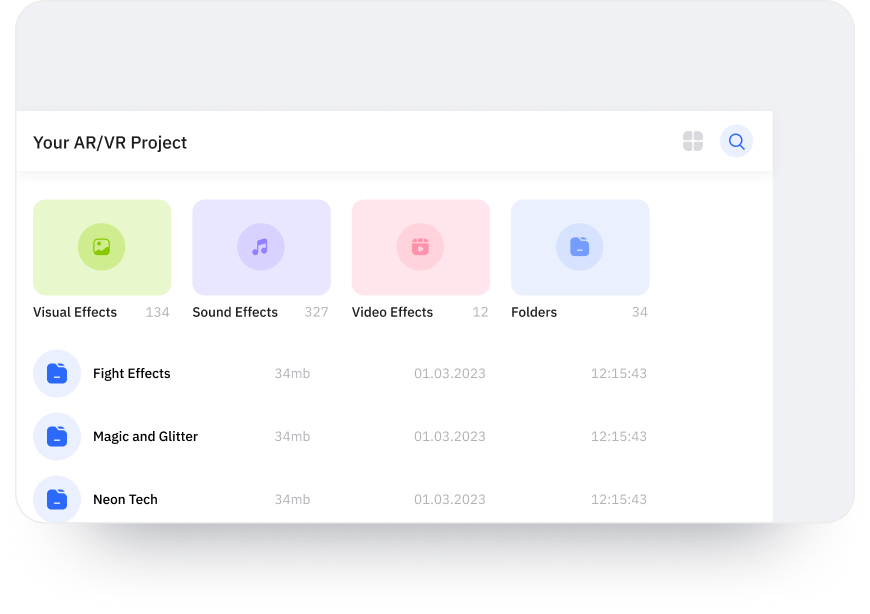Screen dimensions: 870x614
Task: Click the Neon Tech folder icon
Action: 57,499
